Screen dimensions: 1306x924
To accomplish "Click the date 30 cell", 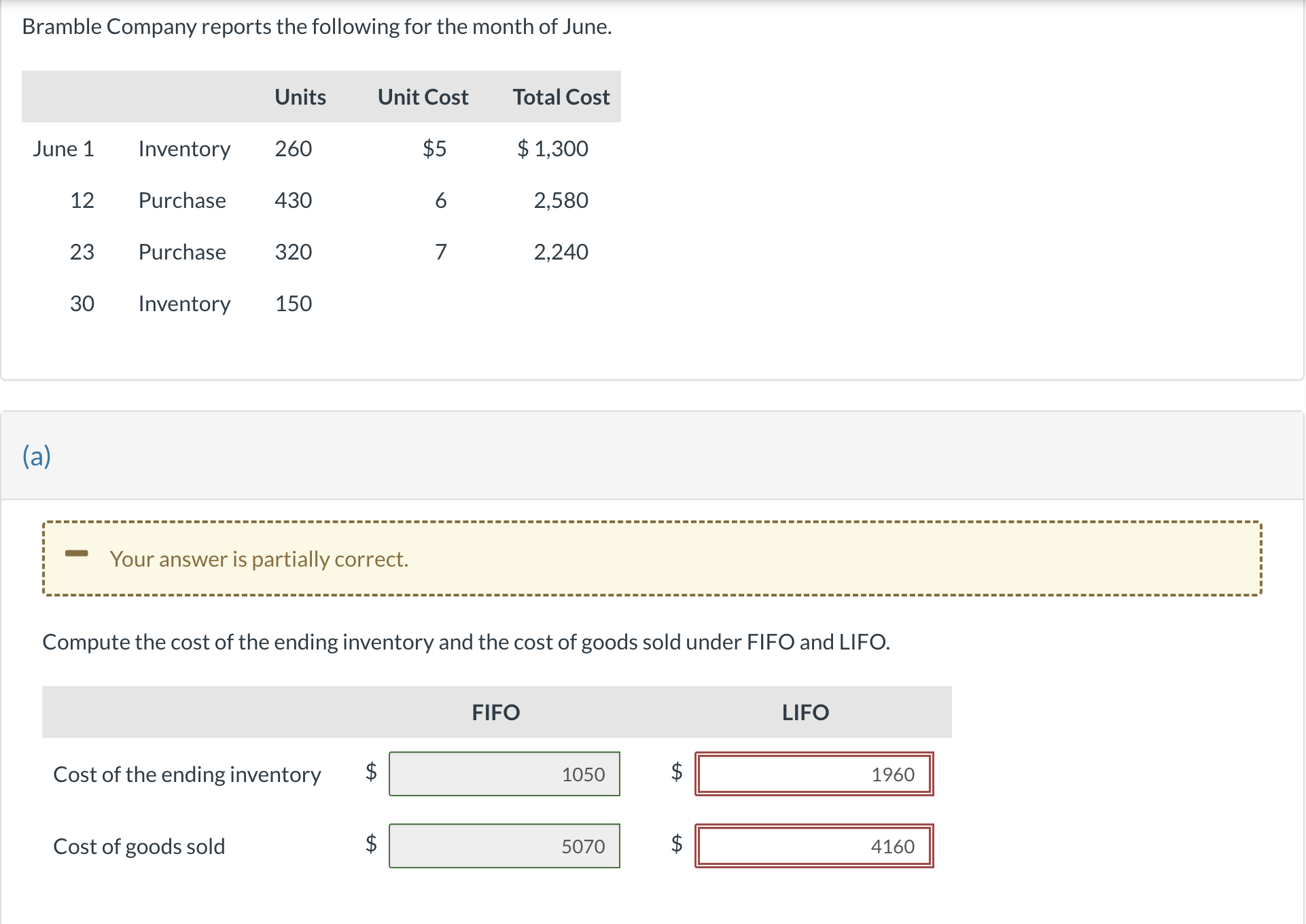I will point(82,304).
